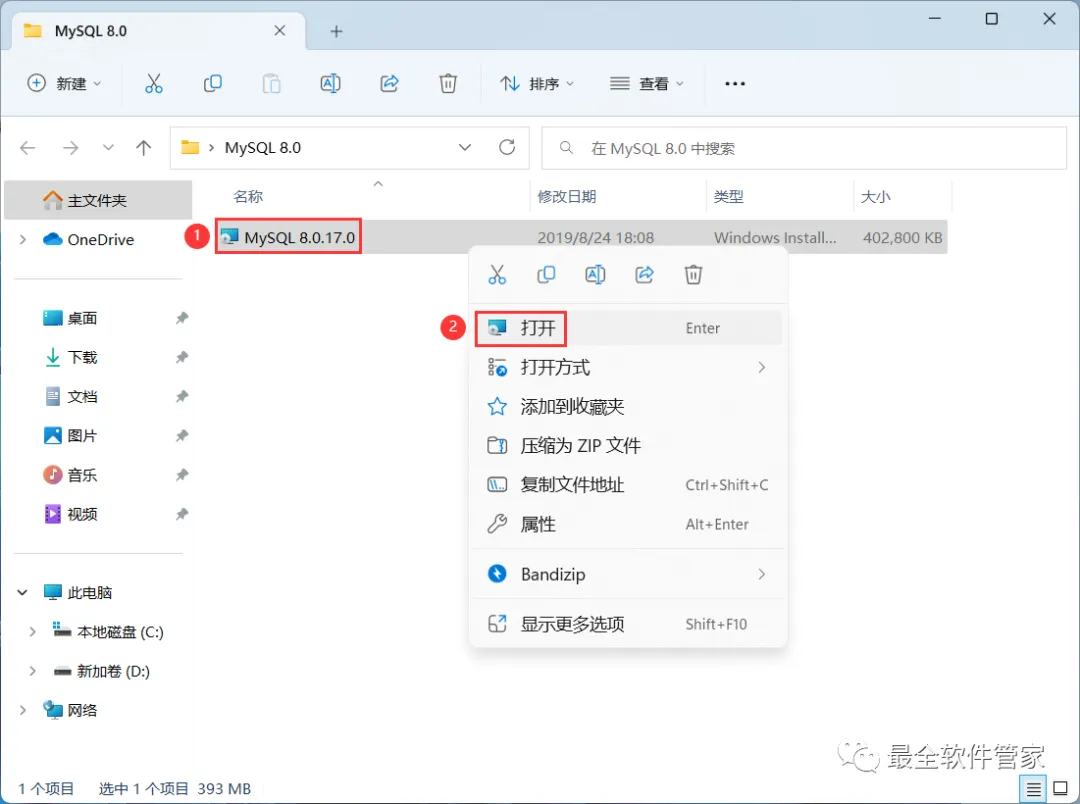Open 属性 from the context menu
The height and width of the screenshot is (804, 1080).
point(627,524)
